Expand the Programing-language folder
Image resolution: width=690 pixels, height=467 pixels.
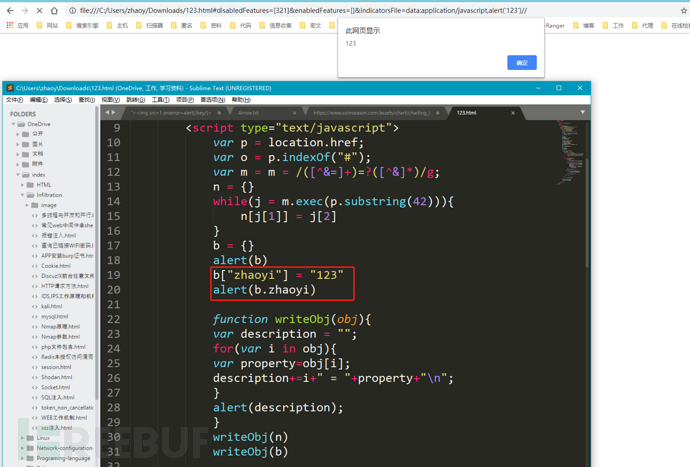click(22, 458)
